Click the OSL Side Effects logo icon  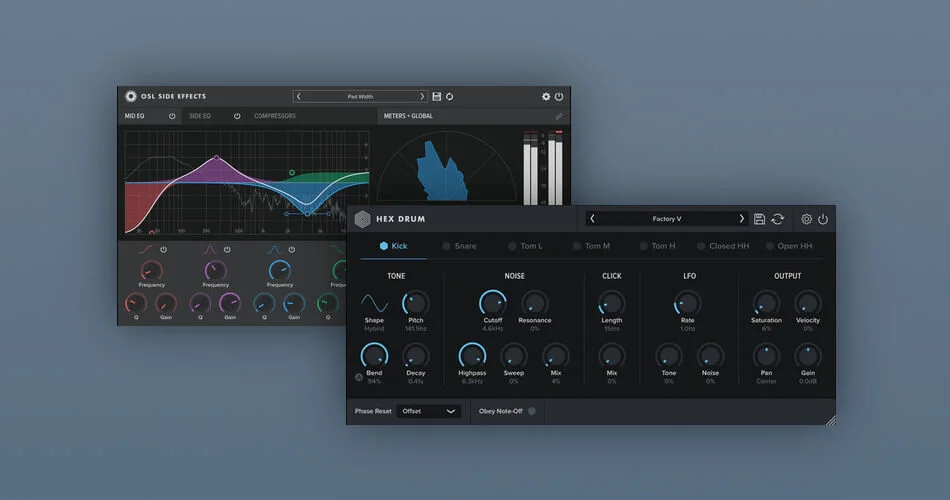click(x=130, y=96)
